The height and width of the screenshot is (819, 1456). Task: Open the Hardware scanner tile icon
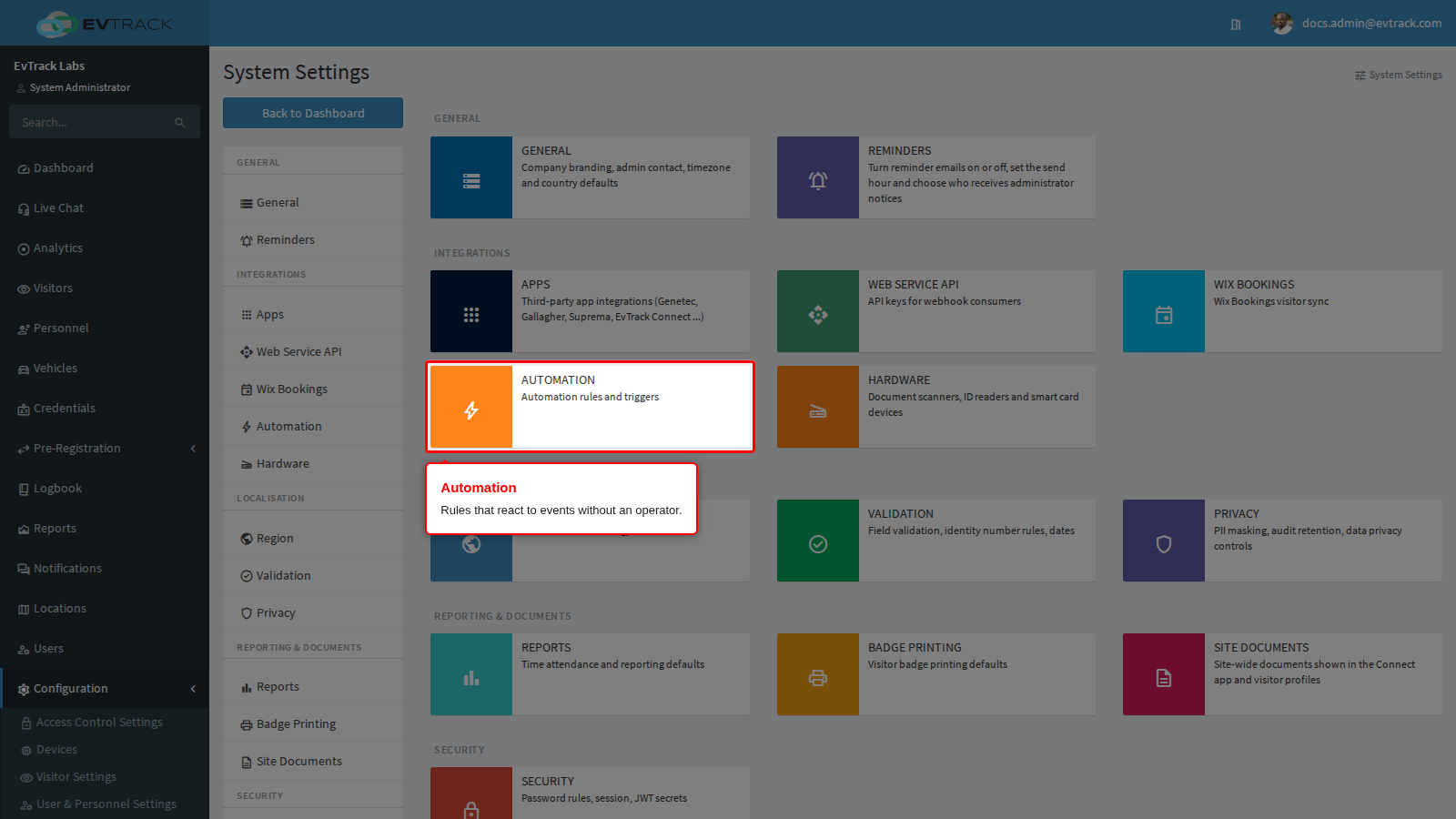818,407
